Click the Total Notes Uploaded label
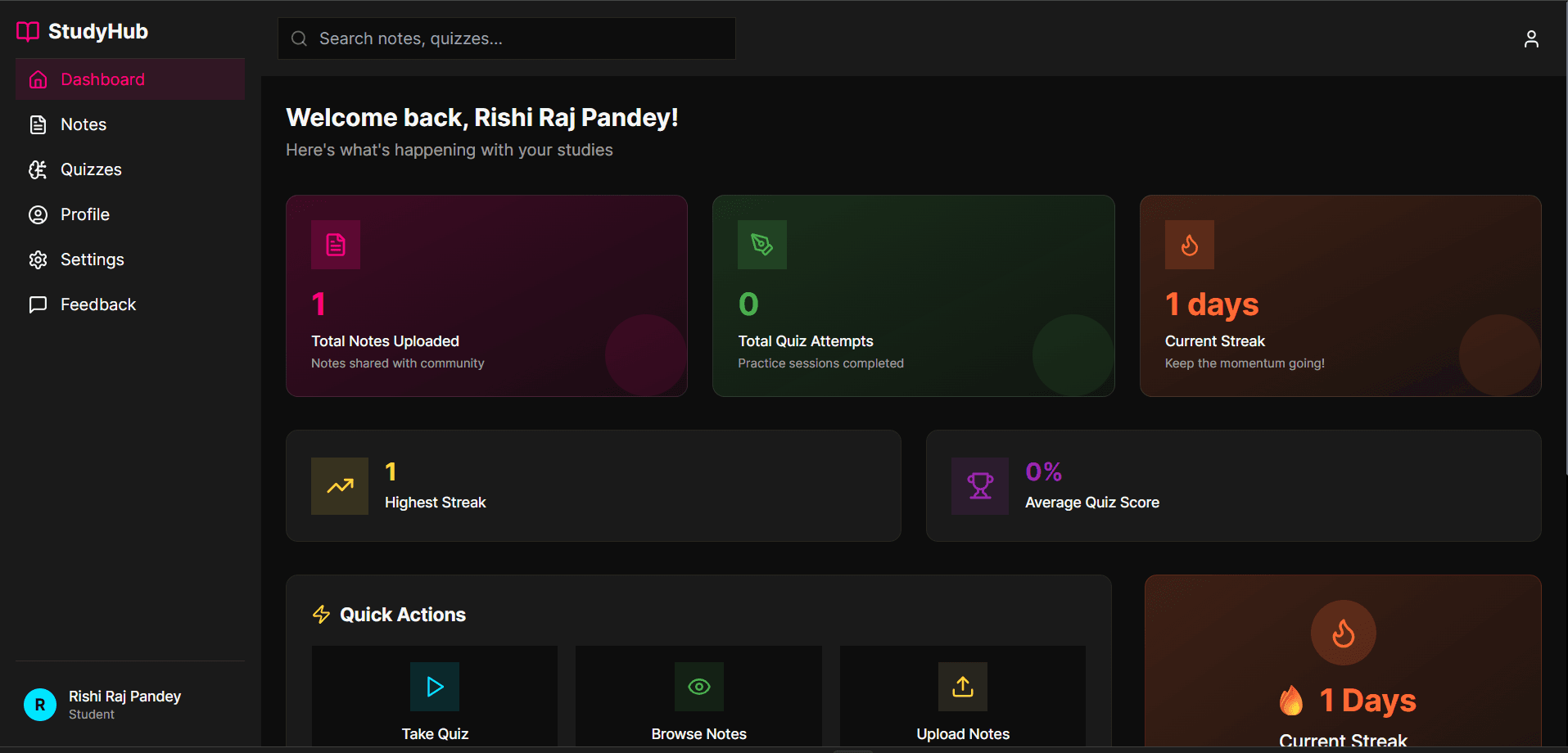This screenshot has width=1568, height=753. [385, 341]
